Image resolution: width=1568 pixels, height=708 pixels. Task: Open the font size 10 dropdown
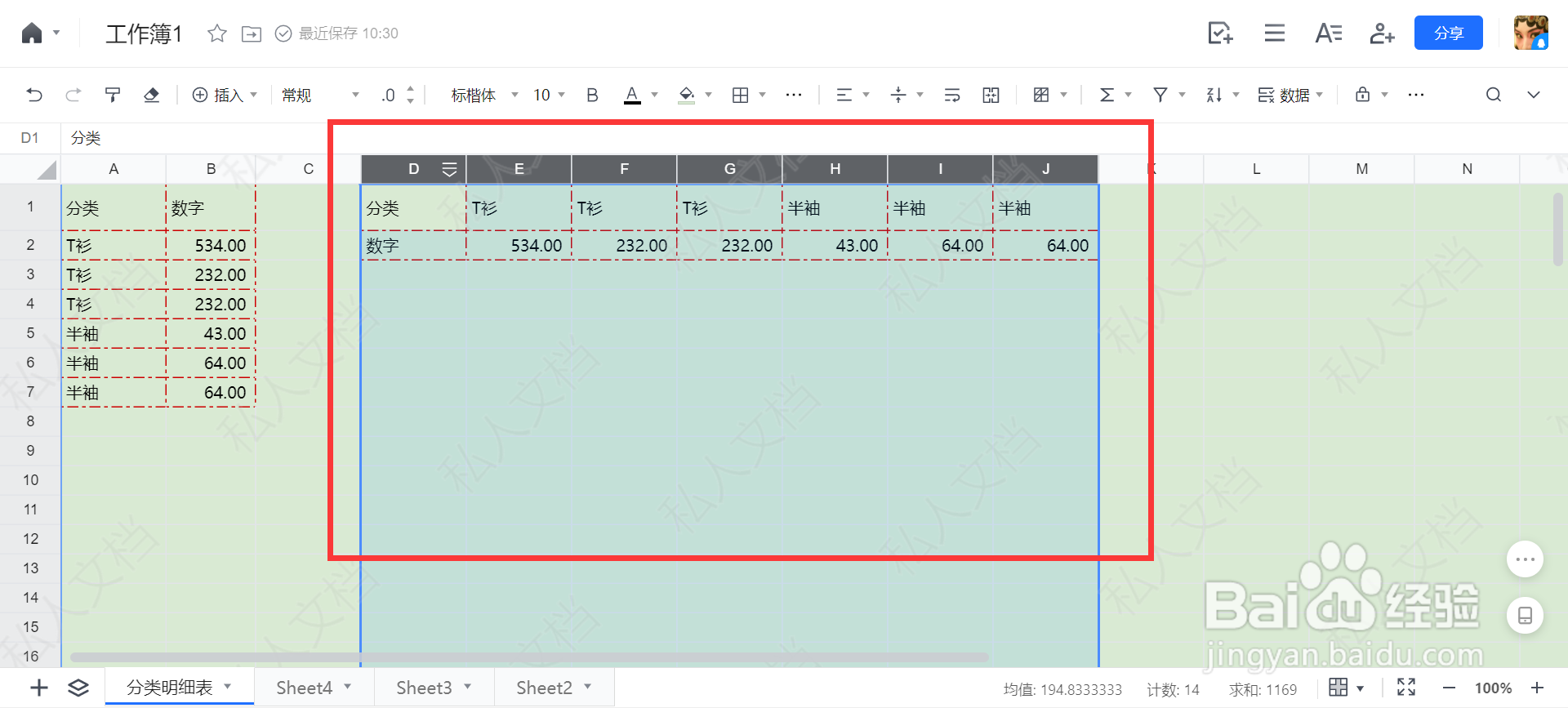549,95
